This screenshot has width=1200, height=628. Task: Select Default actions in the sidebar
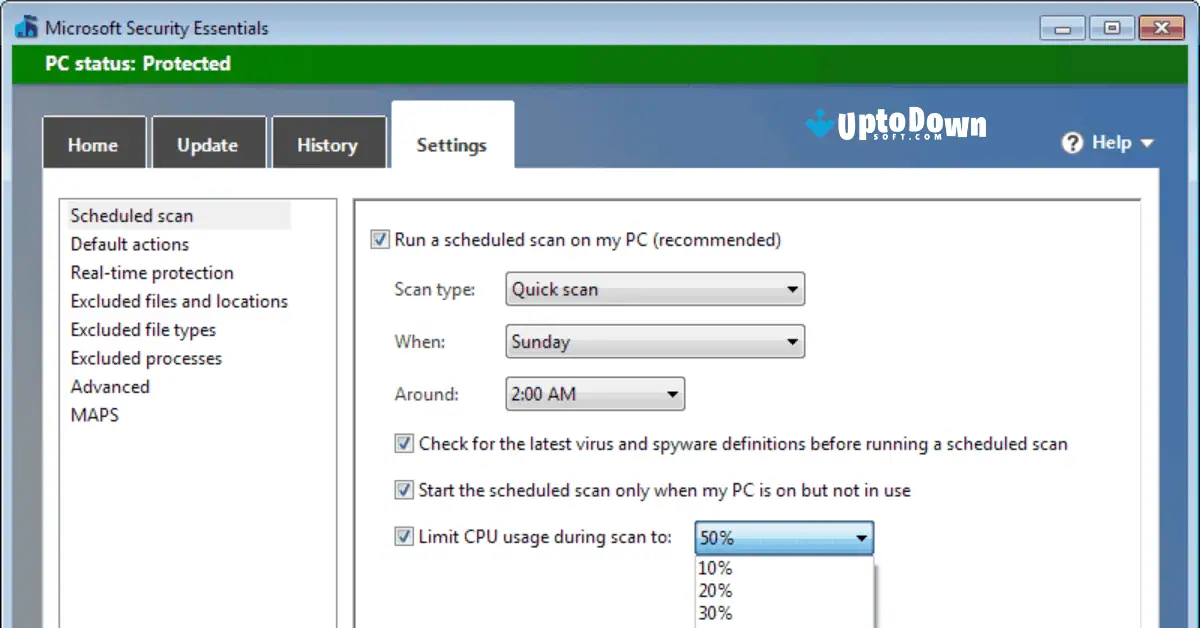129,244
